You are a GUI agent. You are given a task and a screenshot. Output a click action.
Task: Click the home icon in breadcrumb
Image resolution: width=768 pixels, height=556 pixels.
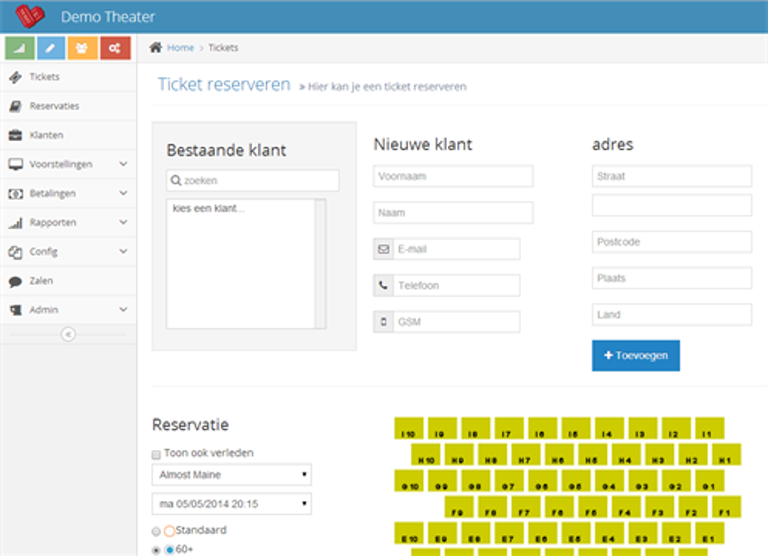click(x=156, y=47)
